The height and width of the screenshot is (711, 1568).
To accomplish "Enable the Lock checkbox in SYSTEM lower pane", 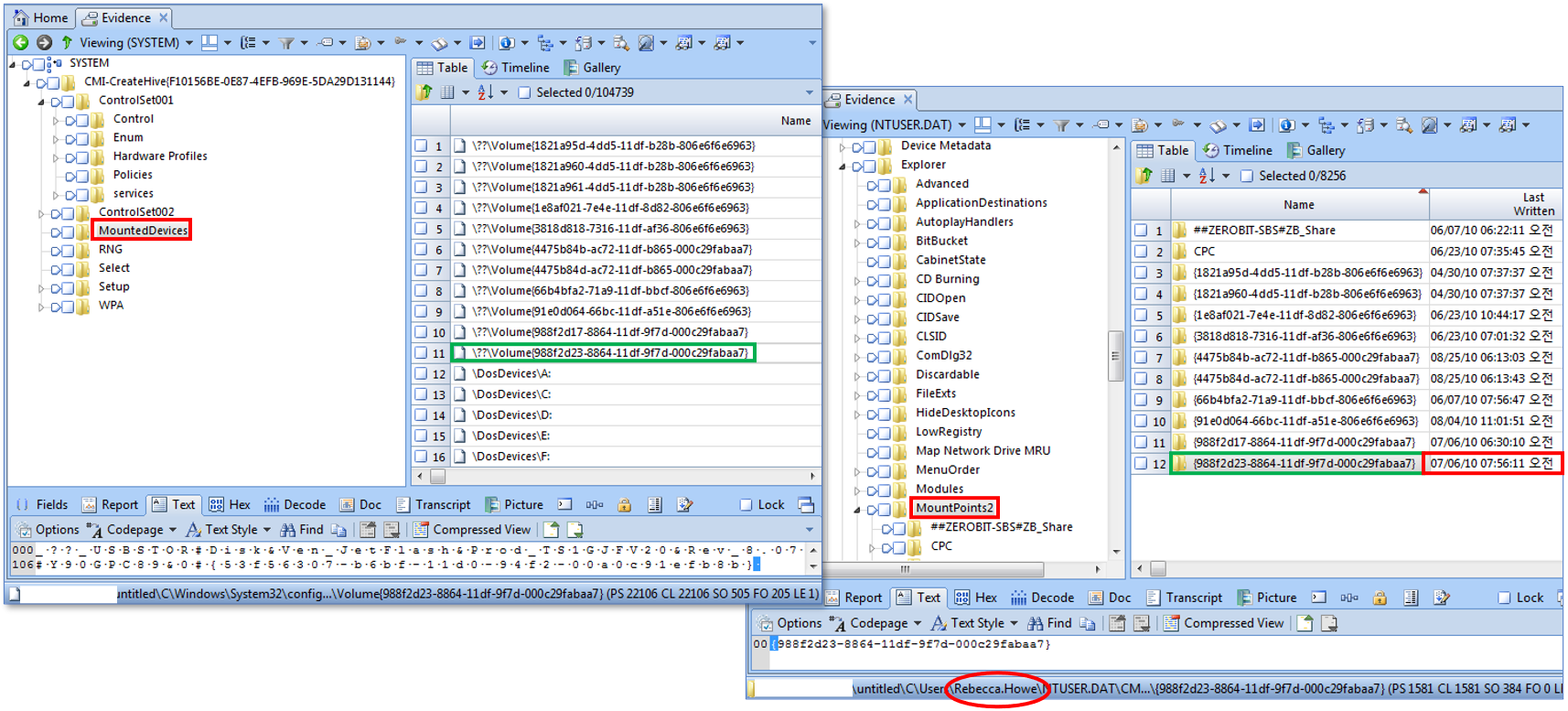I will 746,504.
